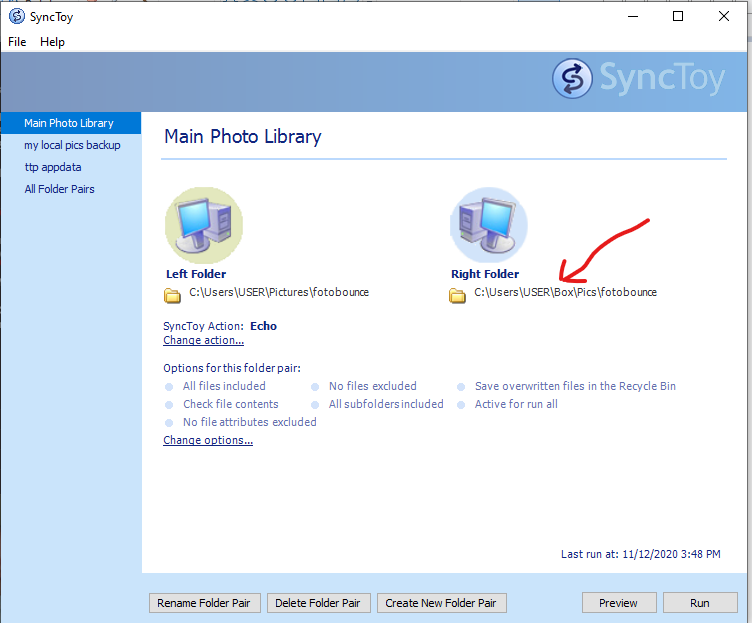Click the 'Active for run all' text
752x623 pixels.
[x=516, y=404]
